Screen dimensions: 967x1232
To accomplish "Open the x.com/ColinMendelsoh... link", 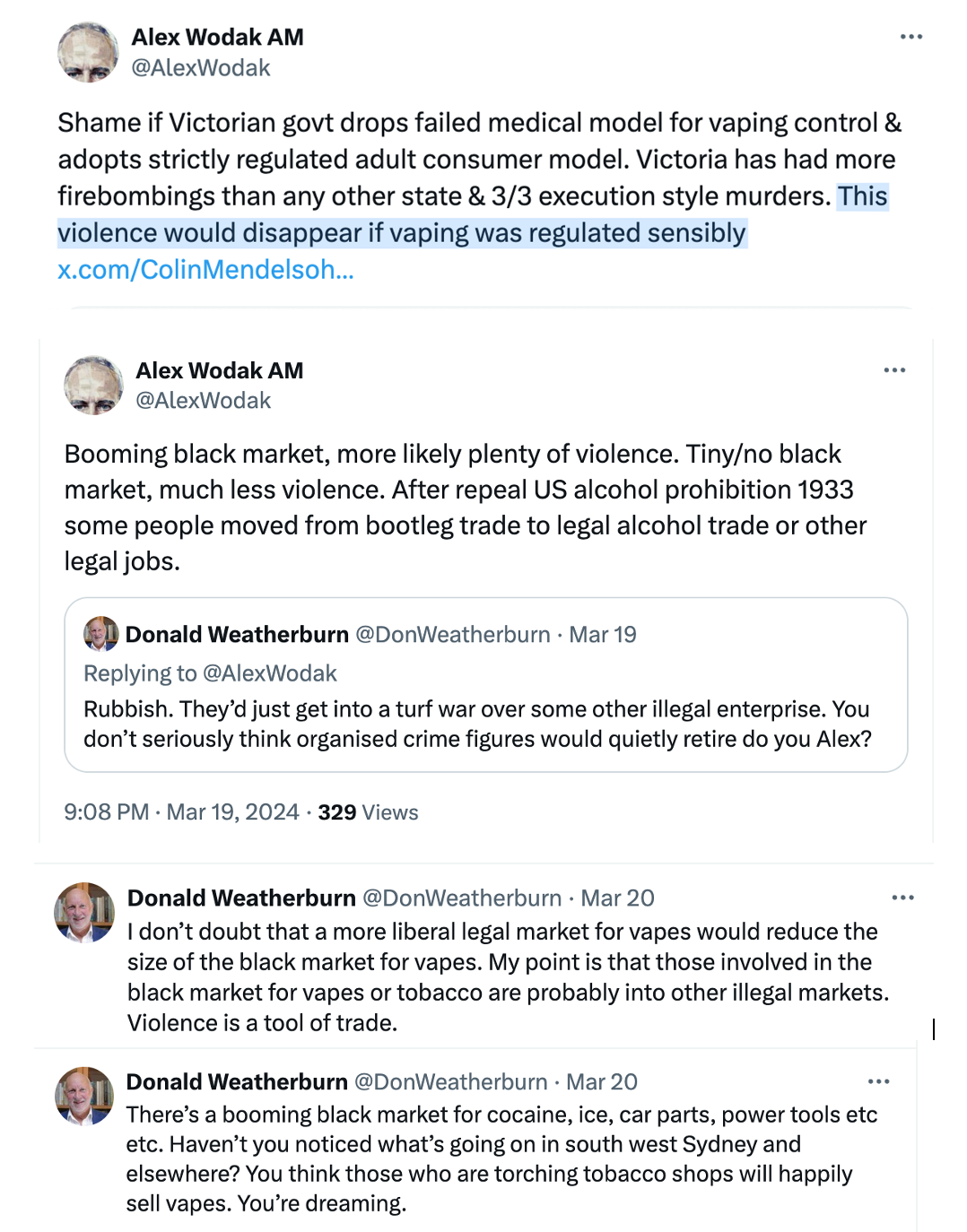I will coord(205,270).
